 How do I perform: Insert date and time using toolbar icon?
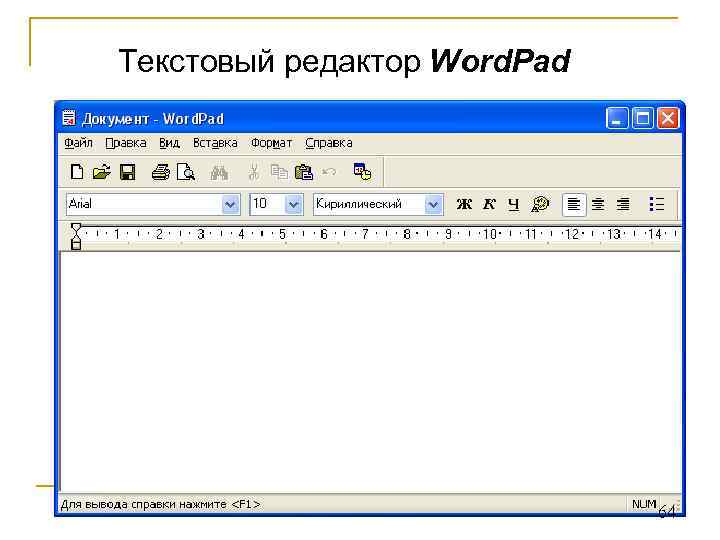362,172
